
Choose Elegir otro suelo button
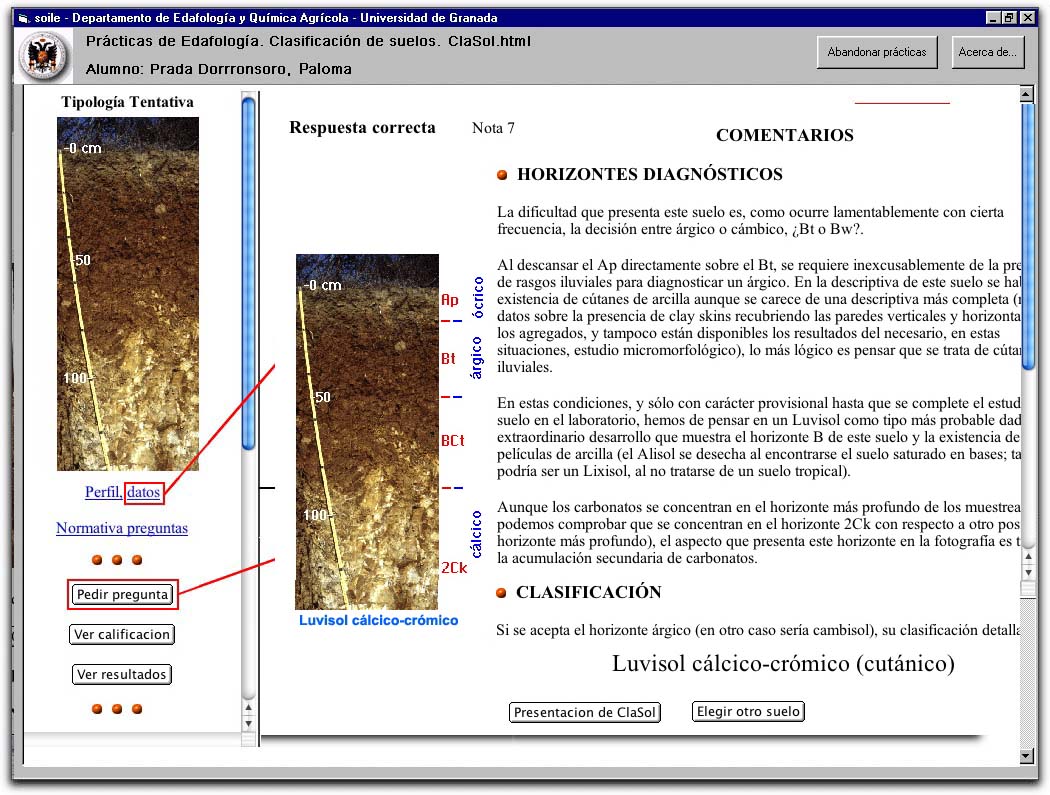pos(748,711)
